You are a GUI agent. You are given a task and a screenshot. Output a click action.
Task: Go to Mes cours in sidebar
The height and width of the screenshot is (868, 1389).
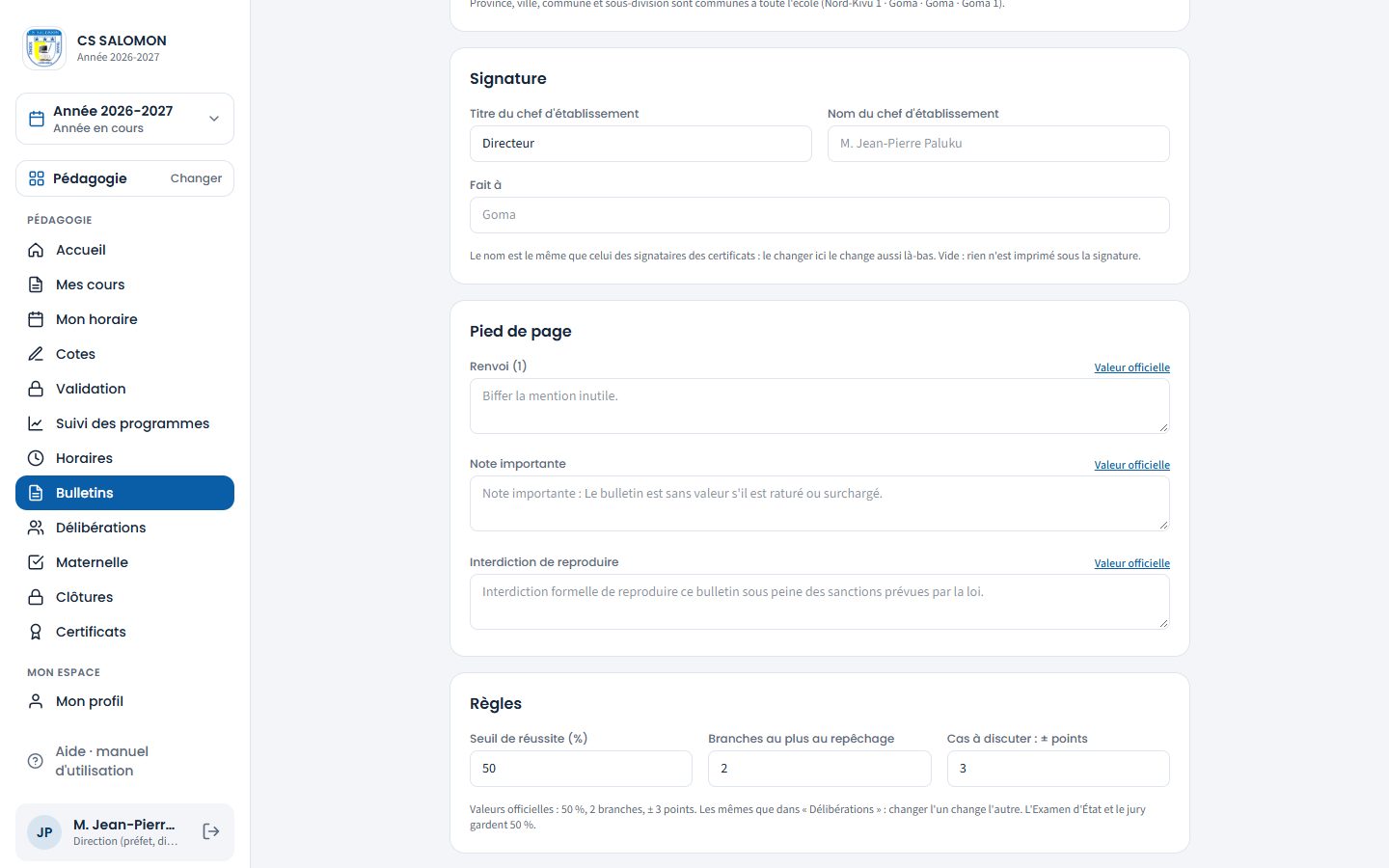124,285
